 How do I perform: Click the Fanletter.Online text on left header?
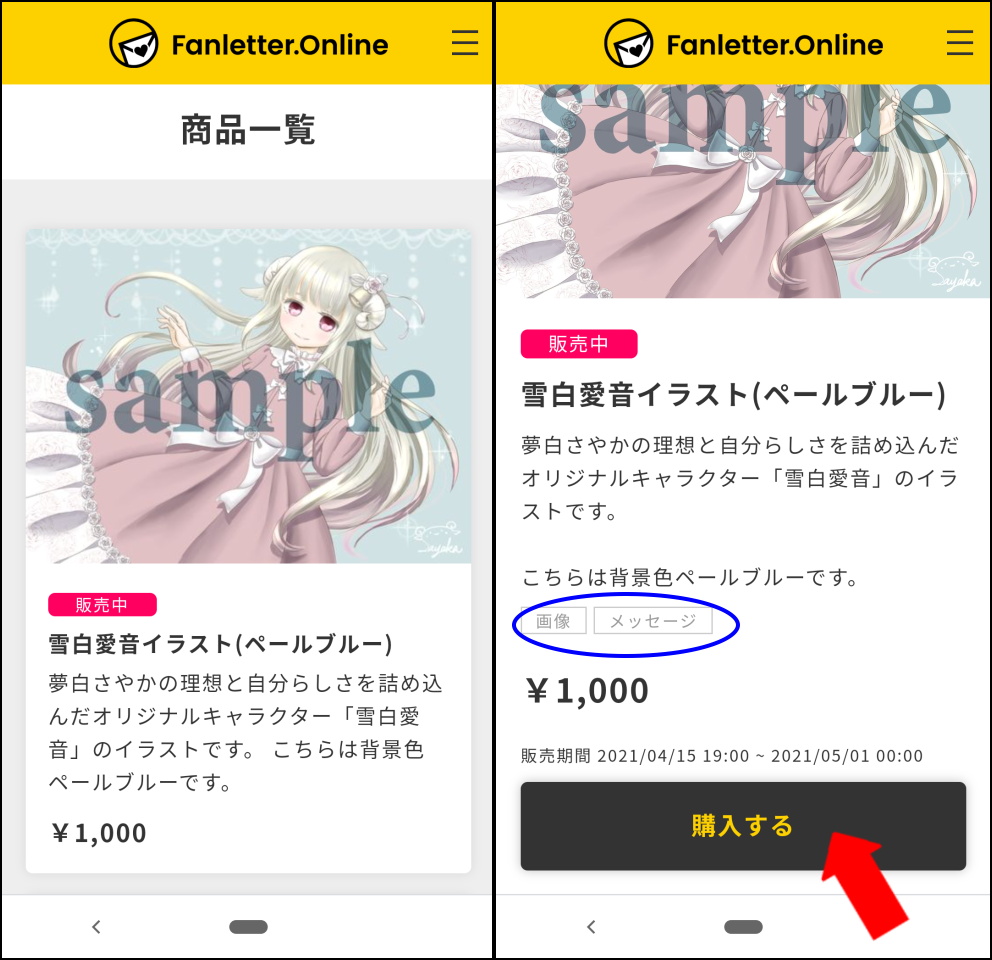coord(280,45)
